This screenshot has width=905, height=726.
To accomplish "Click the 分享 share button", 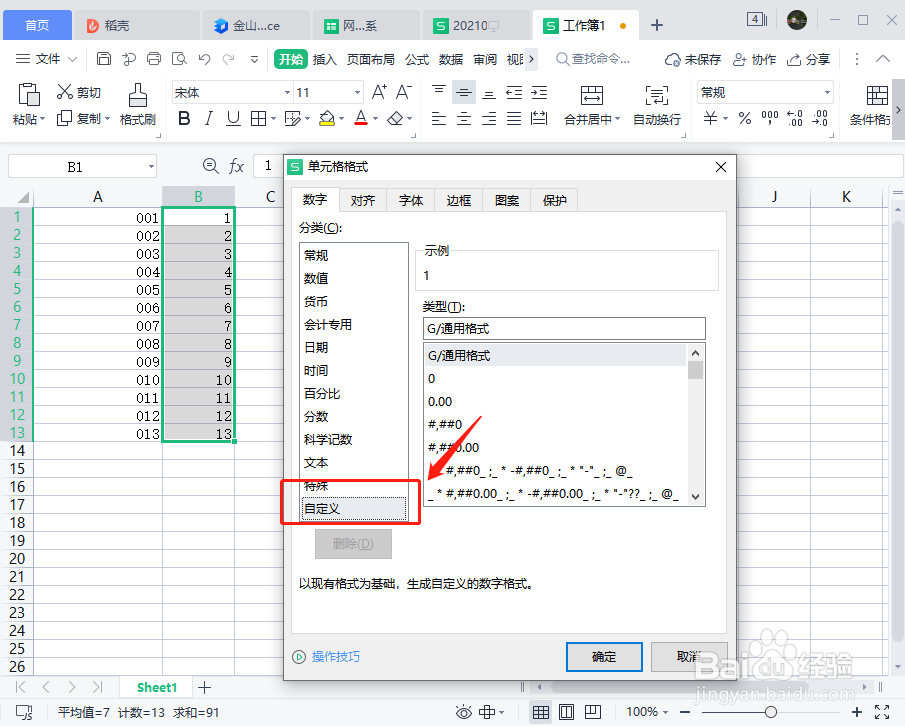I will point(809,59).
